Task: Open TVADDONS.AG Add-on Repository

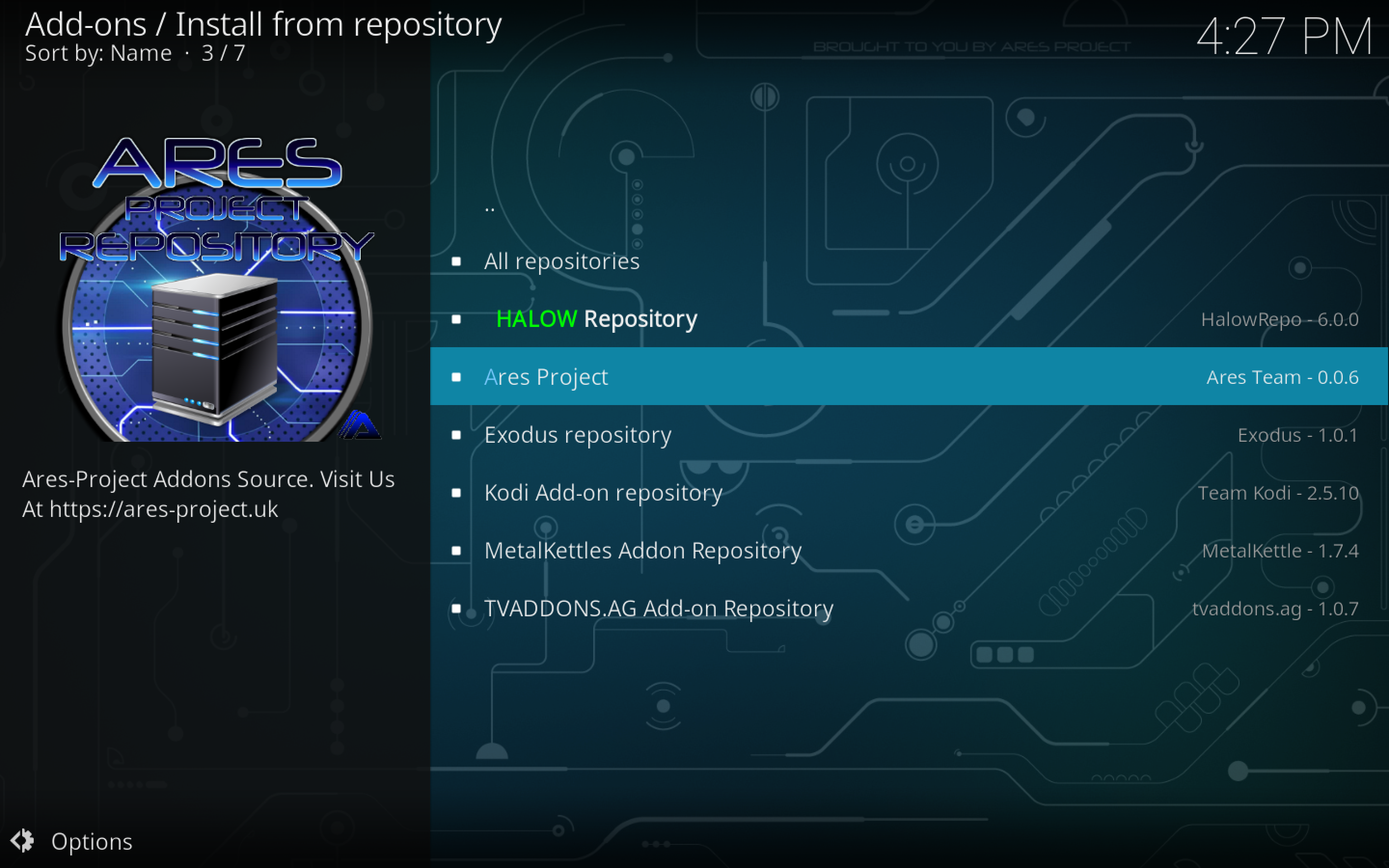Action: [909, 608]
